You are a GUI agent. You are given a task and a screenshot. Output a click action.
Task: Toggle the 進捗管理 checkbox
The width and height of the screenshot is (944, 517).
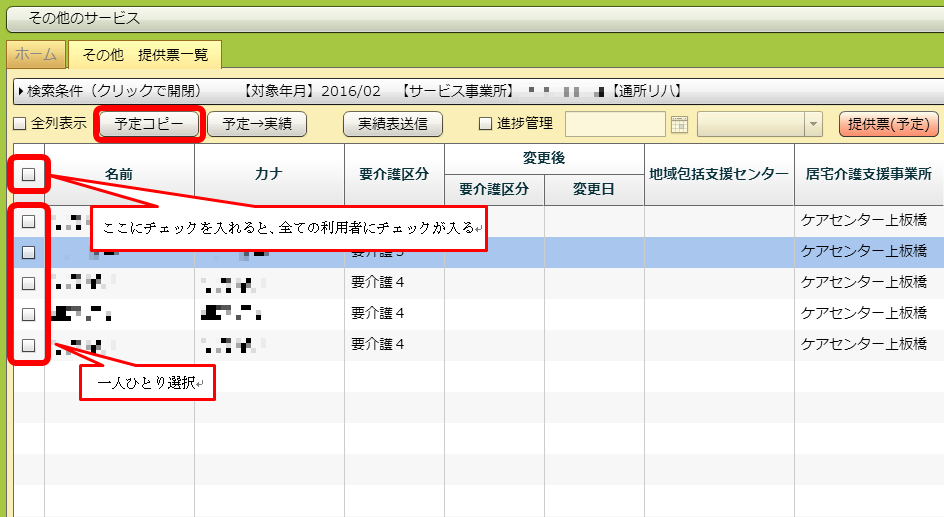tap(486, 124)
